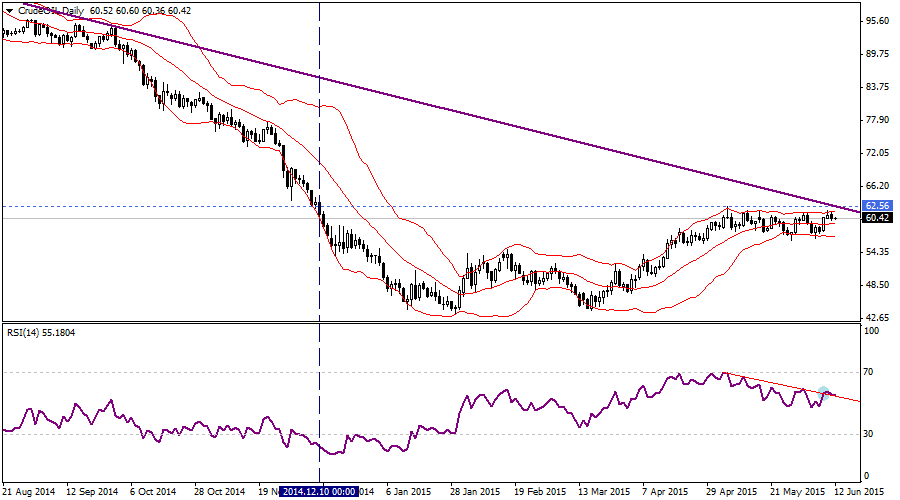
Task: Click the chart menu triangle beside CrudeOil title
Action: click(8, 9)
